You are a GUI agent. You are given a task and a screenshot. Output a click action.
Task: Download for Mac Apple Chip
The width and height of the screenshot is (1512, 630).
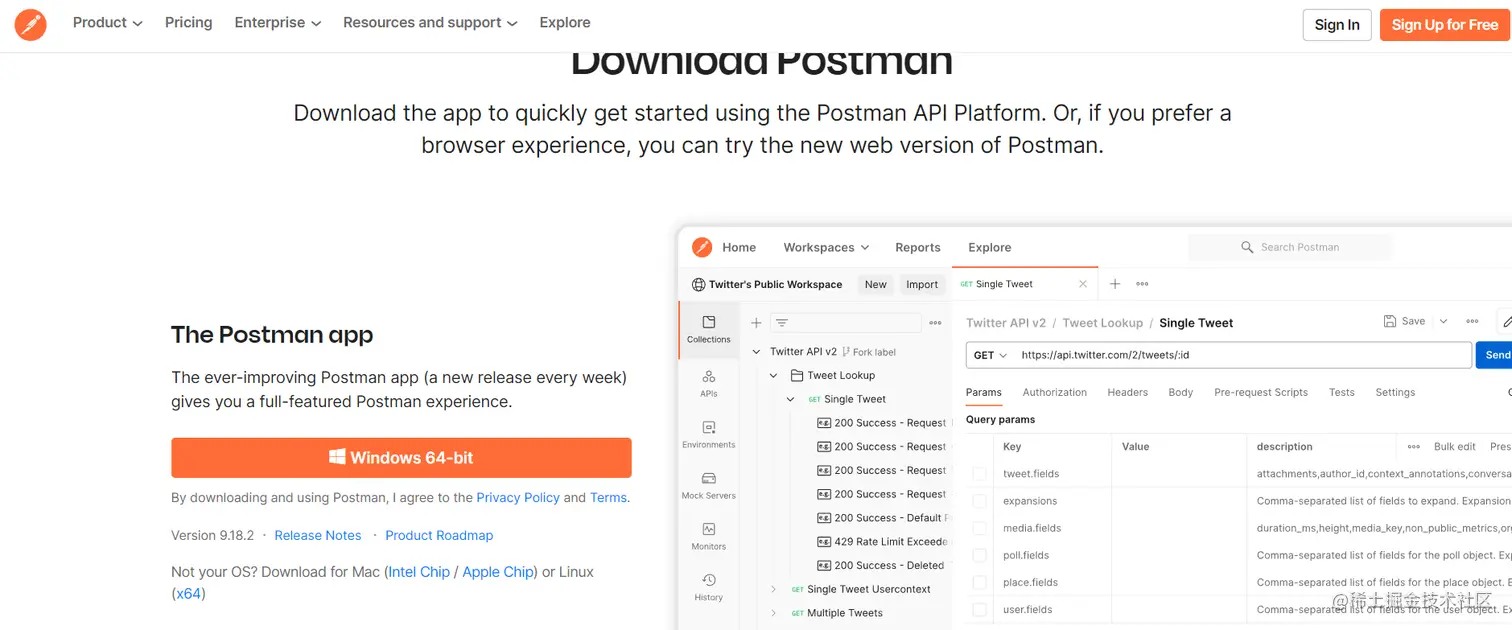pos(498,572)
